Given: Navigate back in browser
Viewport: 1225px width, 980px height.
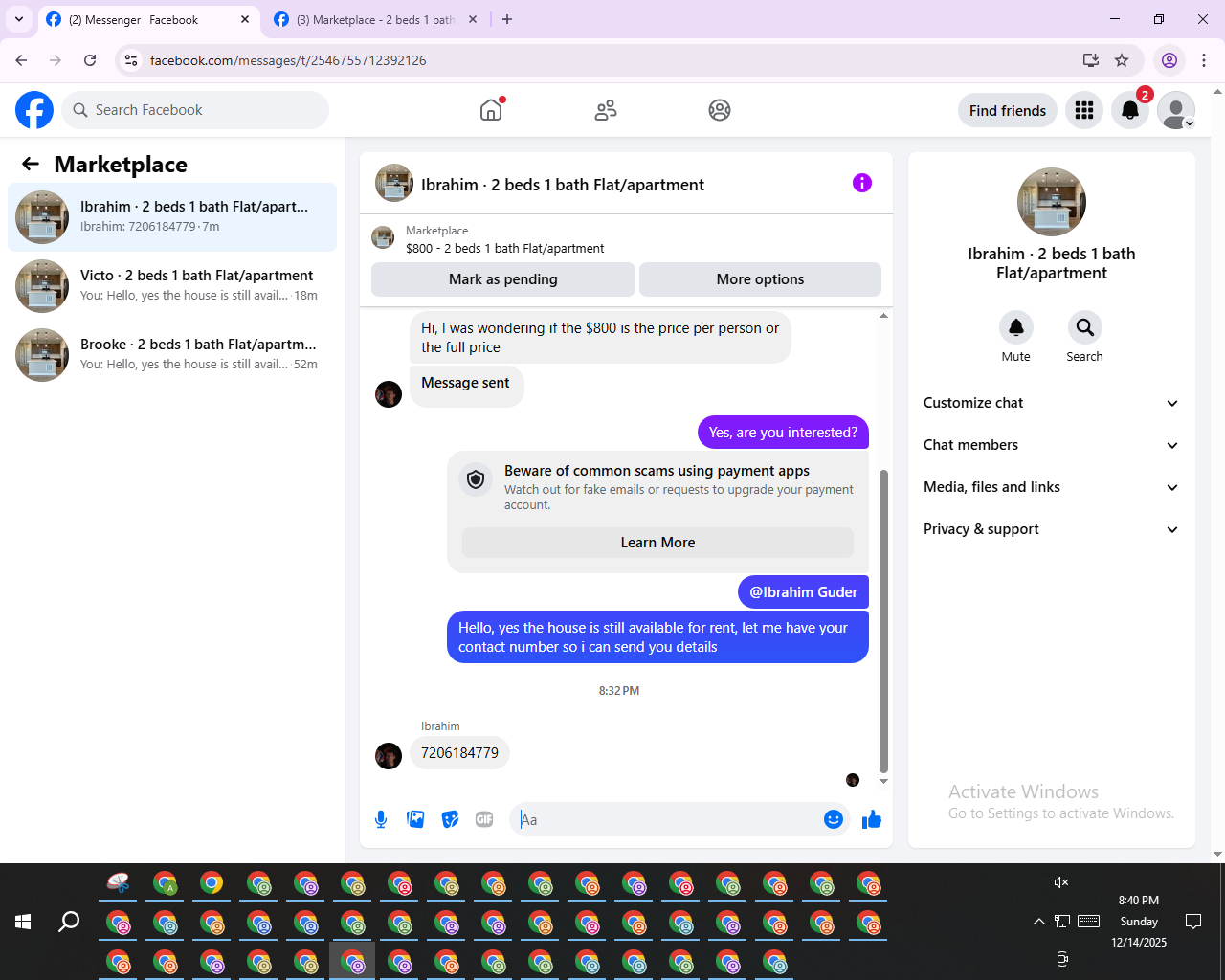Looking at the screenshot, I should [21, 60].
